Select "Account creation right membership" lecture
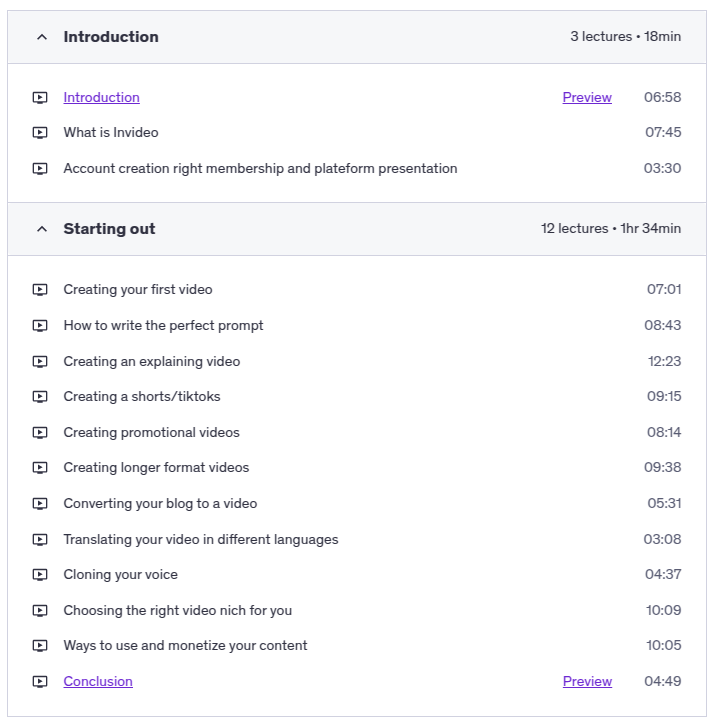The height and width of the screenshot is (727, 716). point(260,169)
